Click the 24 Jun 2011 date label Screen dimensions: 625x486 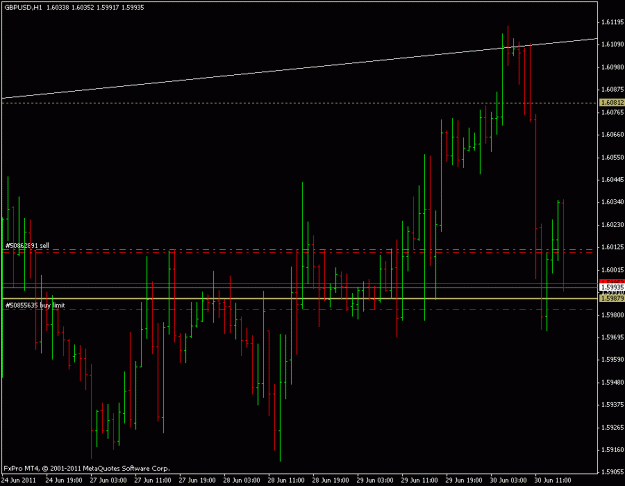(19, 480)
